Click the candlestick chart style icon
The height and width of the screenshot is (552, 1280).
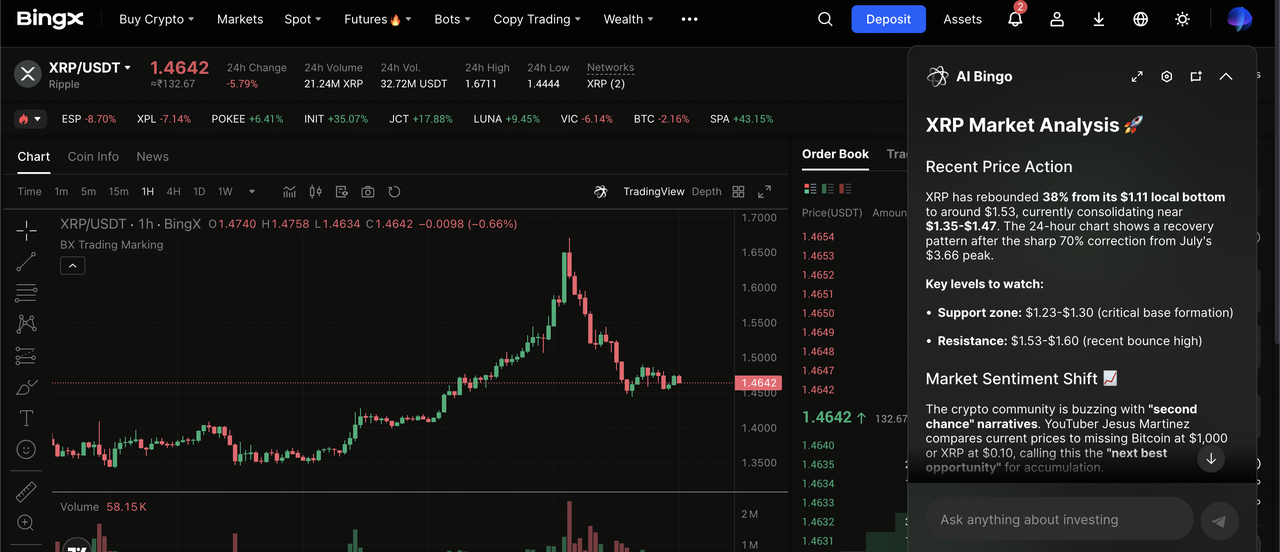click(x=316, y=192)
